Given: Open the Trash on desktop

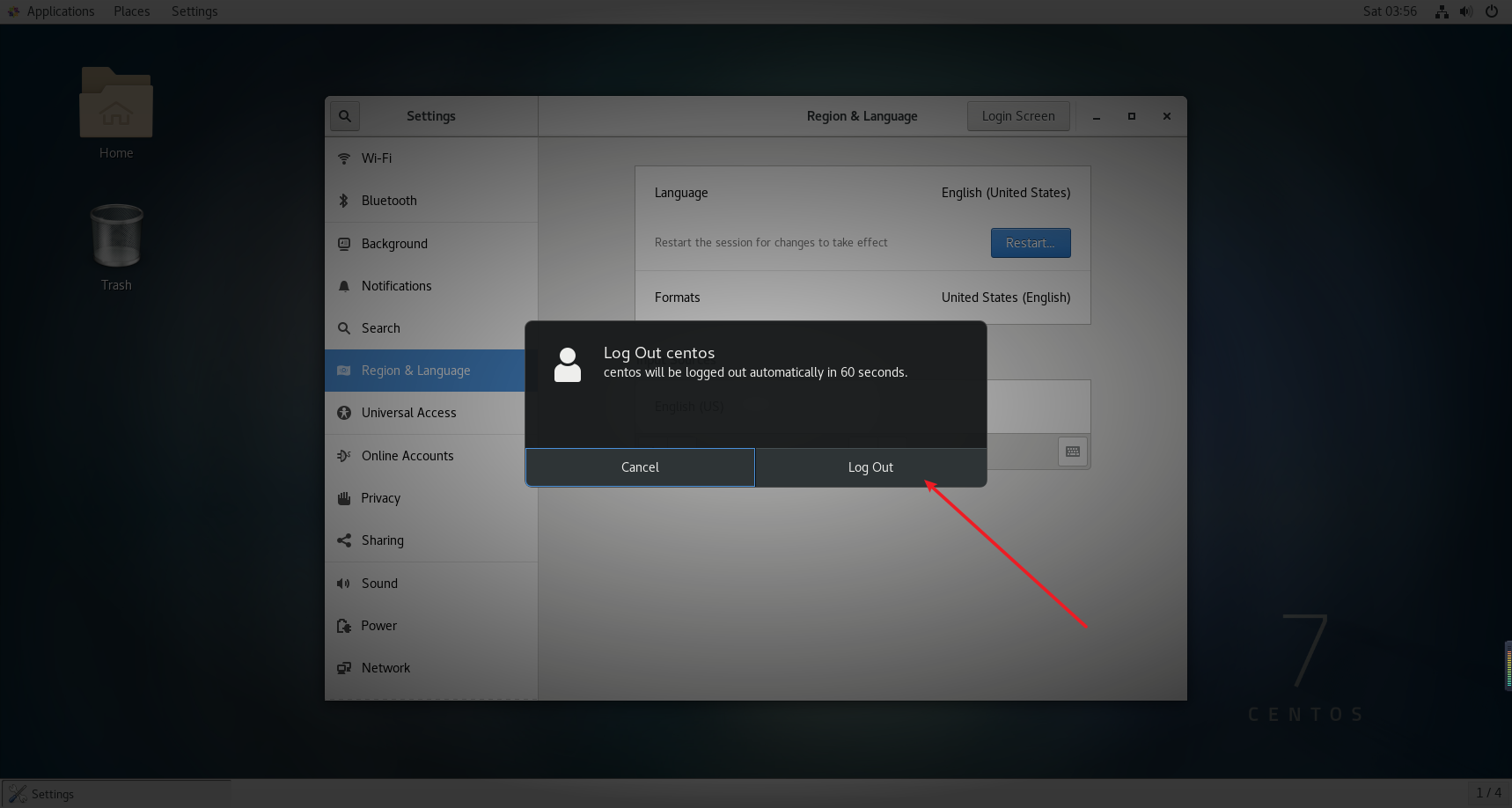Looking at the screenshot, I should tap(116, 247).
